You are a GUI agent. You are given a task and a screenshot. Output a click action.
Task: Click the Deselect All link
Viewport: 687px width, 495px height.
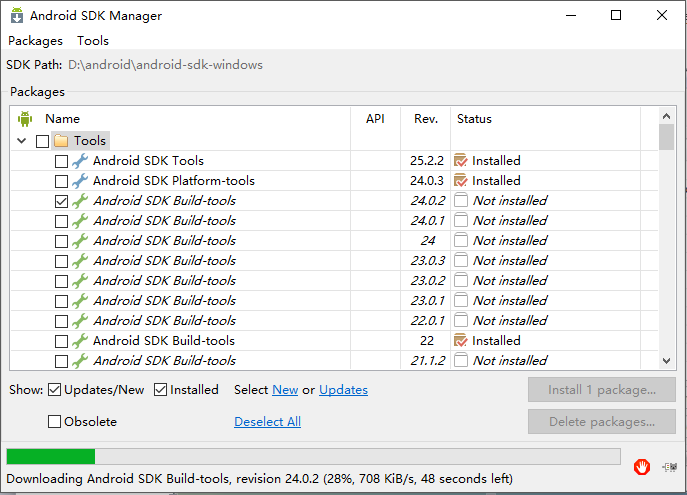pyautogui.click(x=267, y=421)
